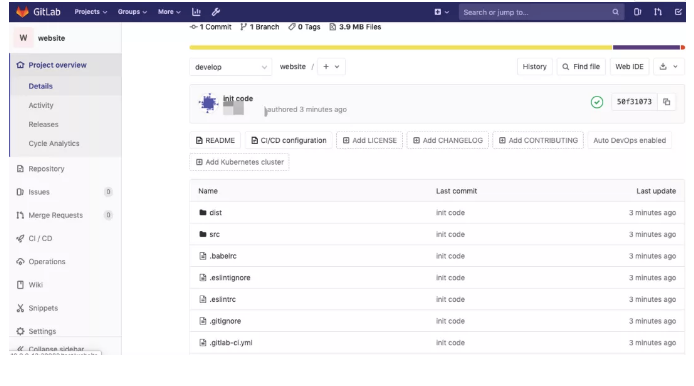Open the admin area wrench icon
Viewport: 694px width, 386px height.
coord(216,12)
